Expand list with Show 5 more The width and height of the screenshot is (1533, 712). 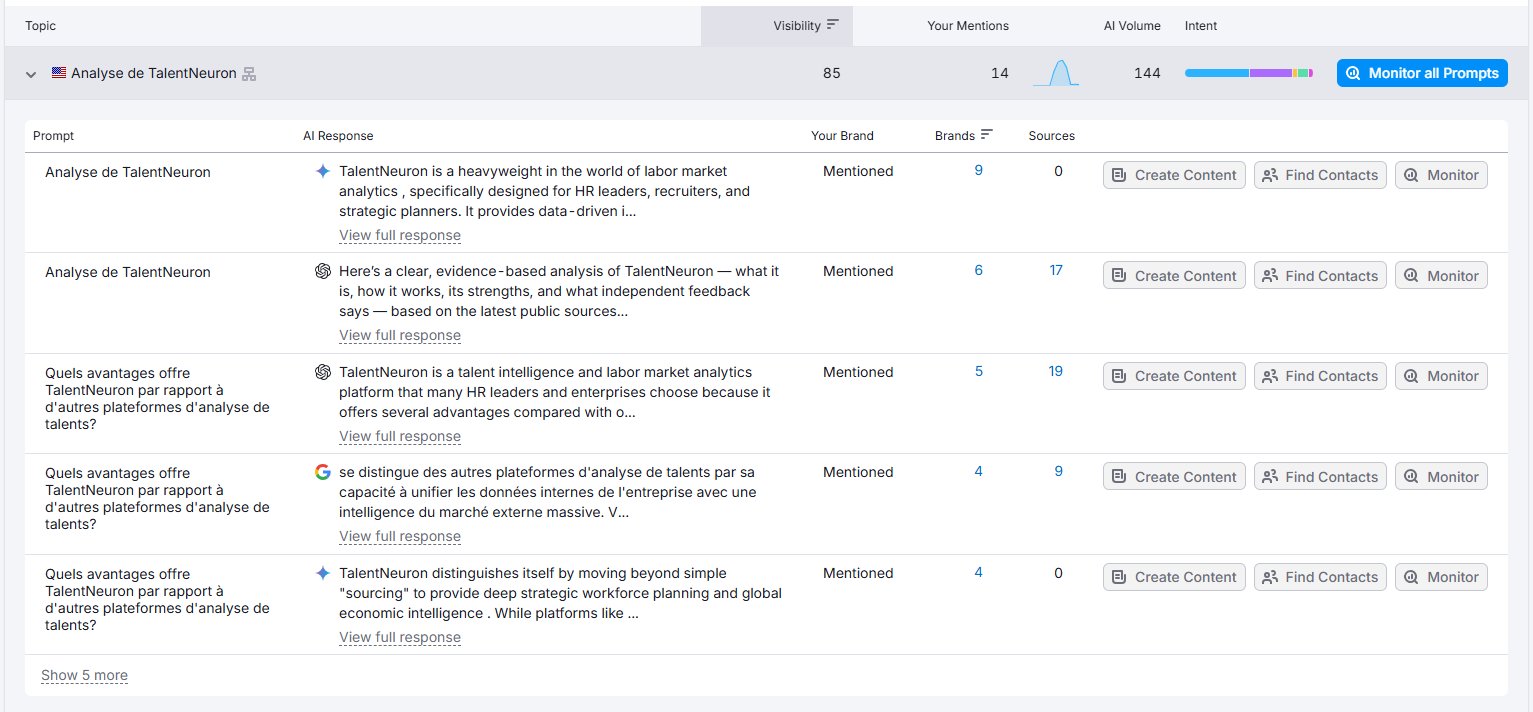84,675
